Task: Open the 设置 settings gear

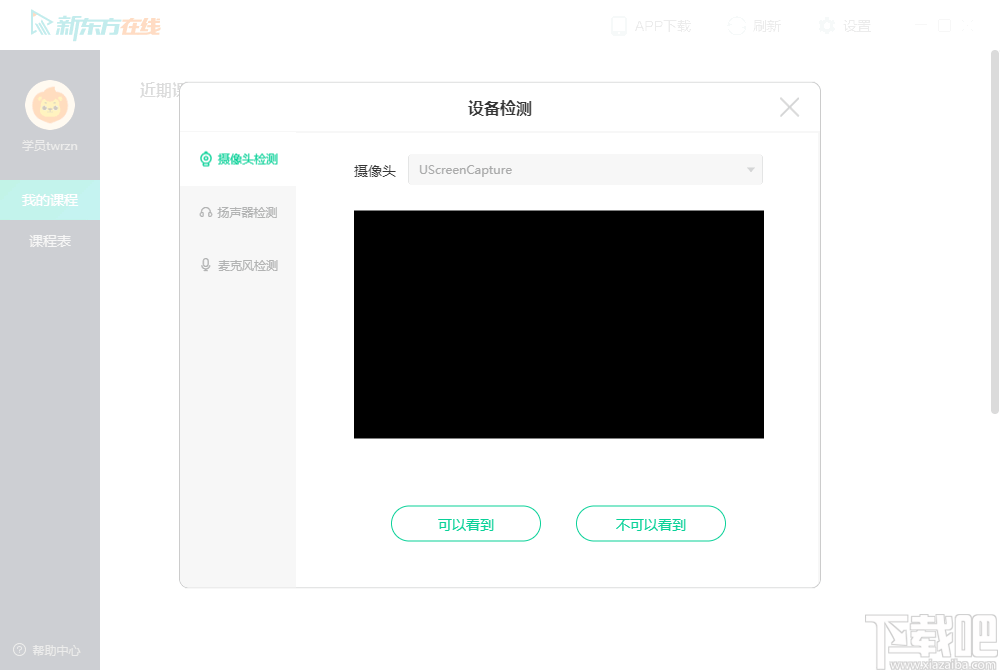Action: tap(828, 25)
